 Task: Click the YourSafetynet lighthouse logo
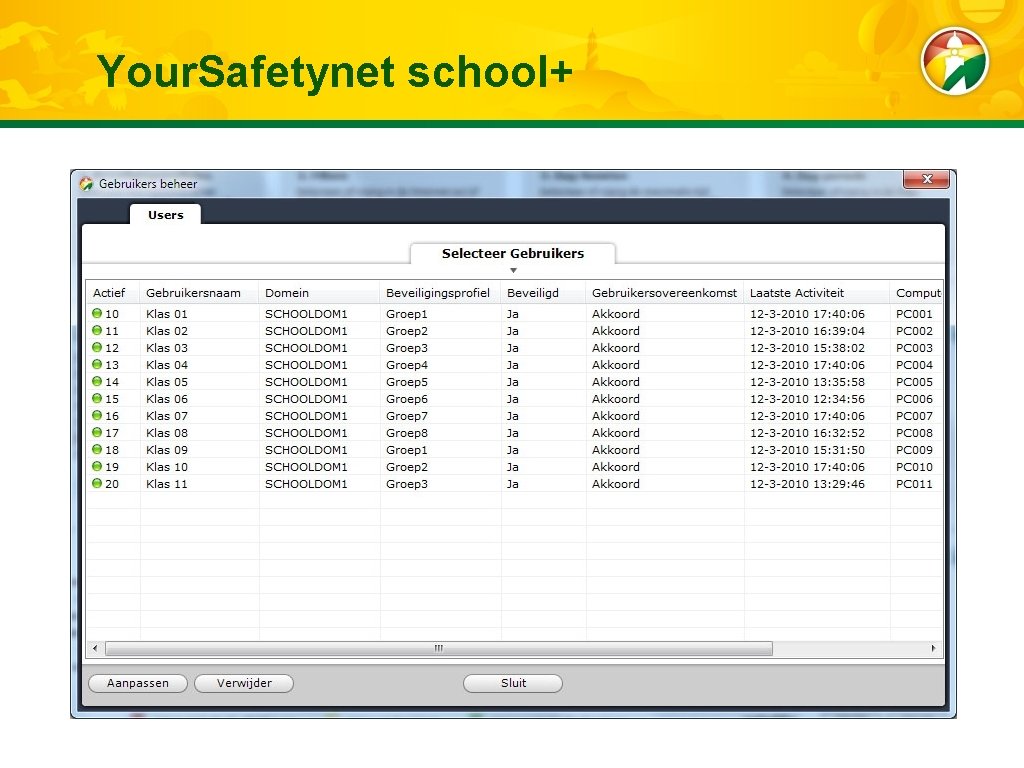(x=955, y=61)
